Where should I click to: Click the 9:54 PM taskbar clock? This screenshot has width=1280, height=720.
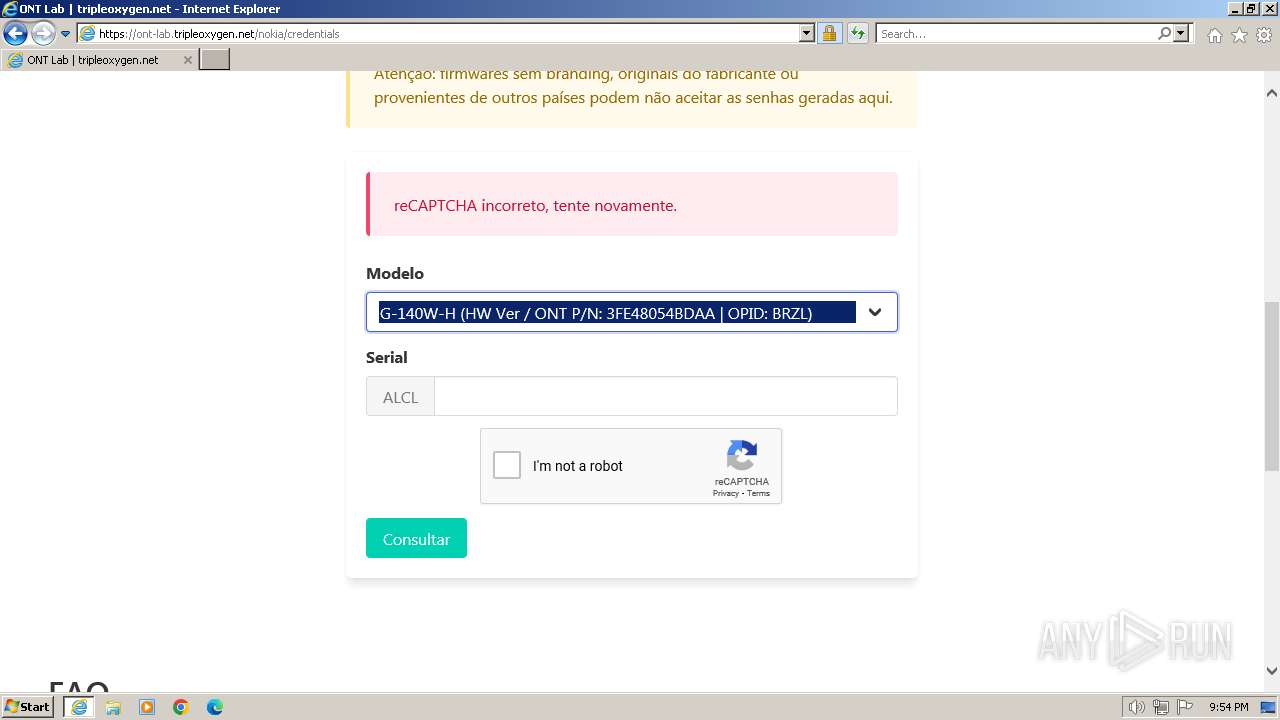[x=1228, y=707]
